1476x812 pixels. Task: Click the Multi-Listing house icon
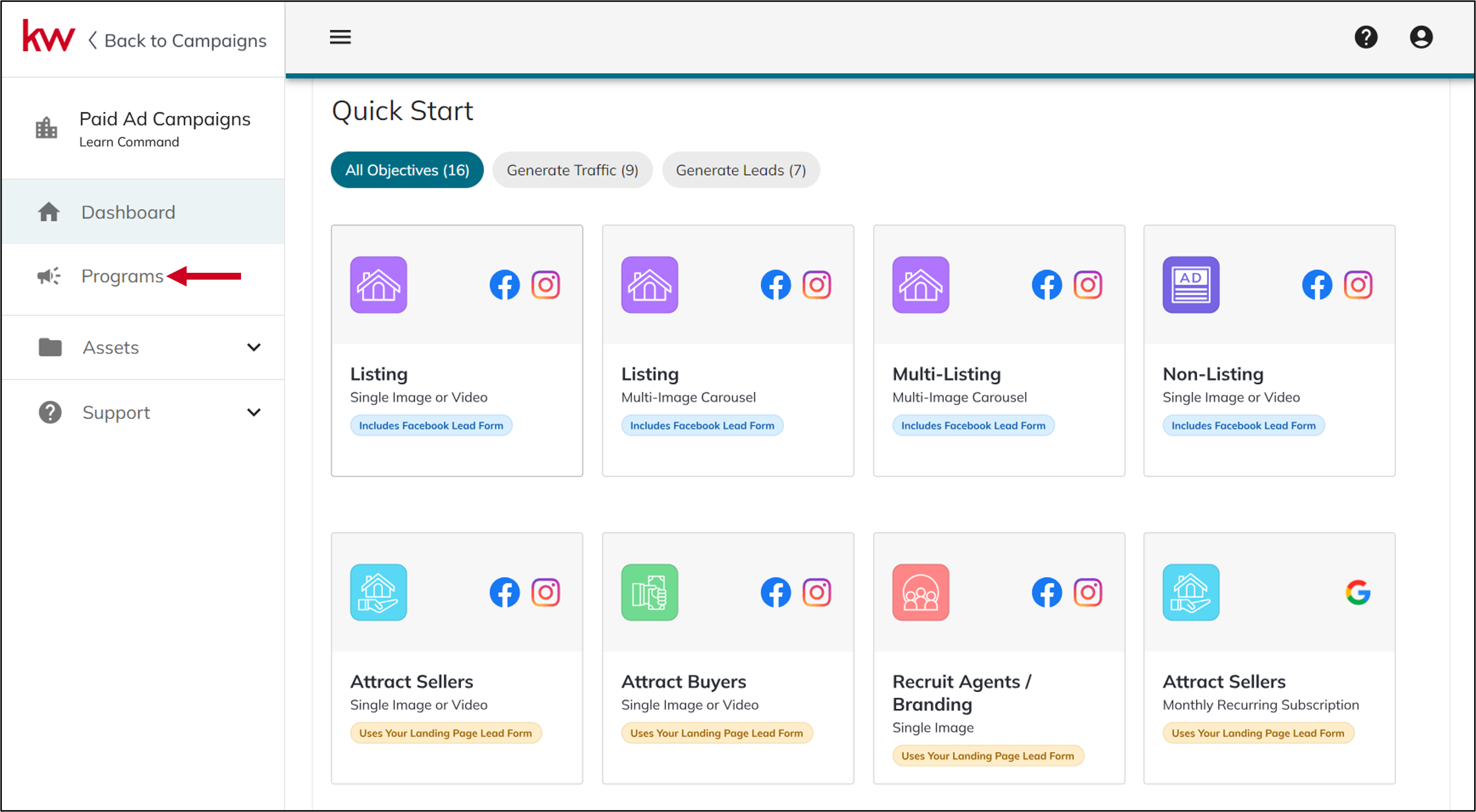pyautogui.click(x=921, y=285)
